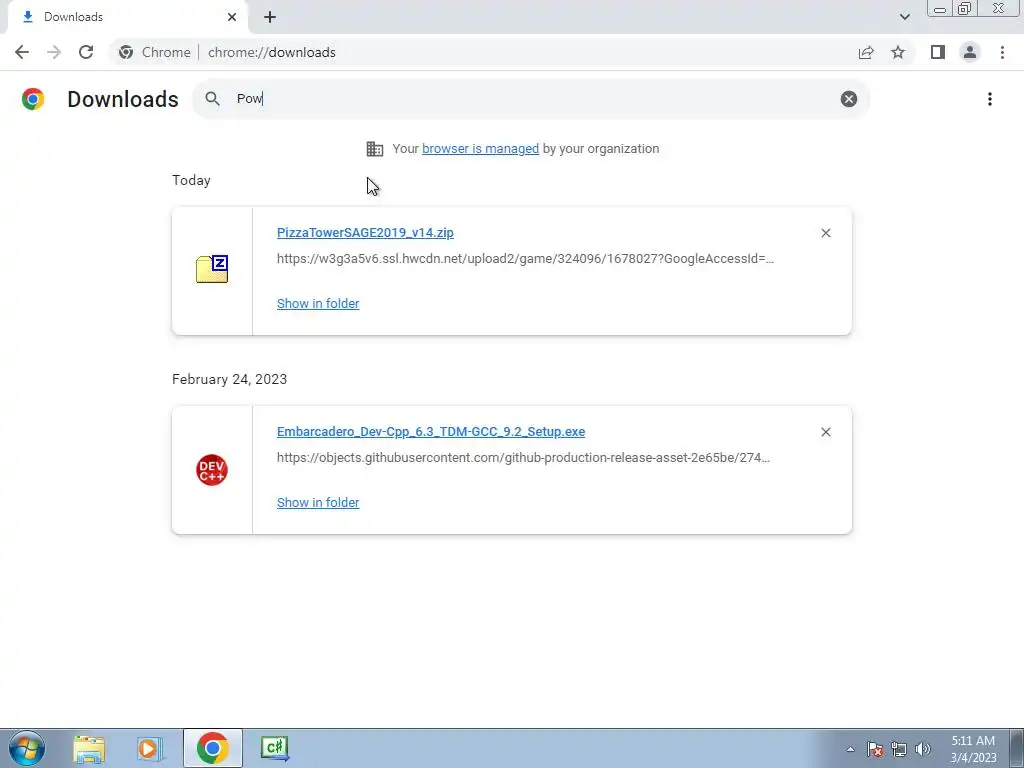The height and width of the screenshot is (768, 1024).
Task: Open Embarcadero_Dev-Cpp setup exe link
Action: [x=431, y=432]
